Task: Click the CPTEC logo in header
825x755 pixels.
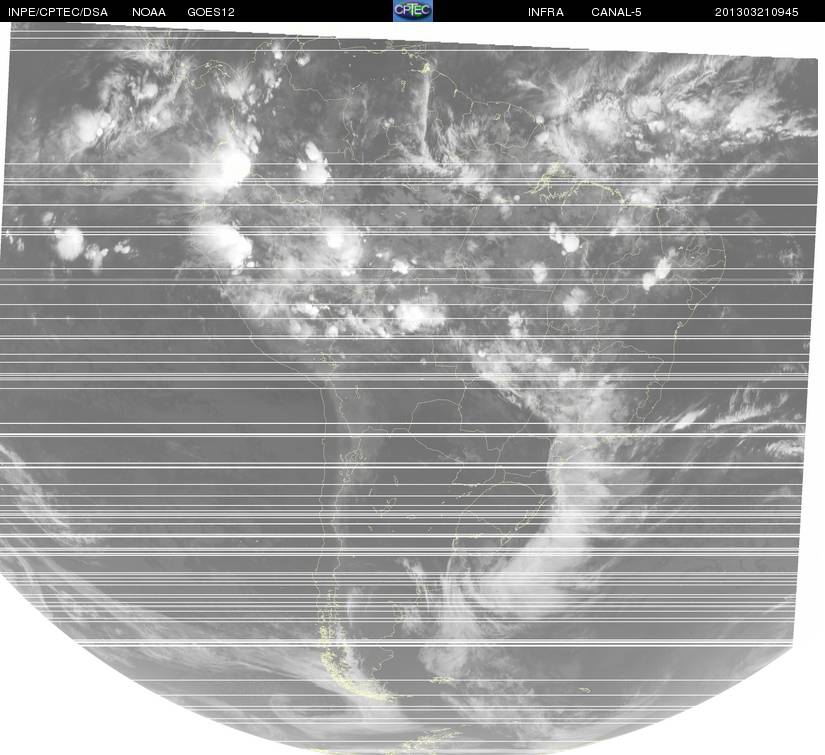Action: click(412, 11)
